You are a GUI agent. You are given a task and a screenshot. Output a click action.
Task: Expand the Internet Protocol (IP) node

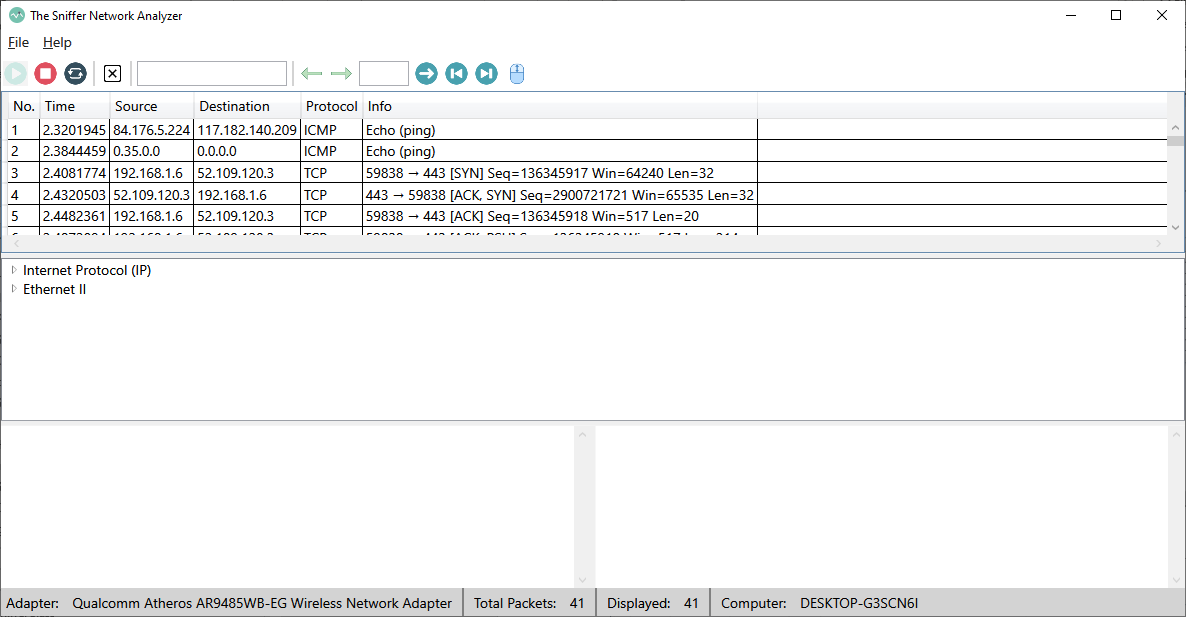[x=14, y=270]
